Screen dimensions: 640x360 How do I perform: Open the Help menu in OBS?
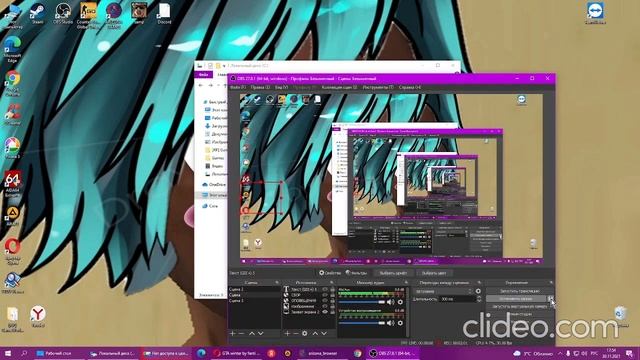point(409,87)
